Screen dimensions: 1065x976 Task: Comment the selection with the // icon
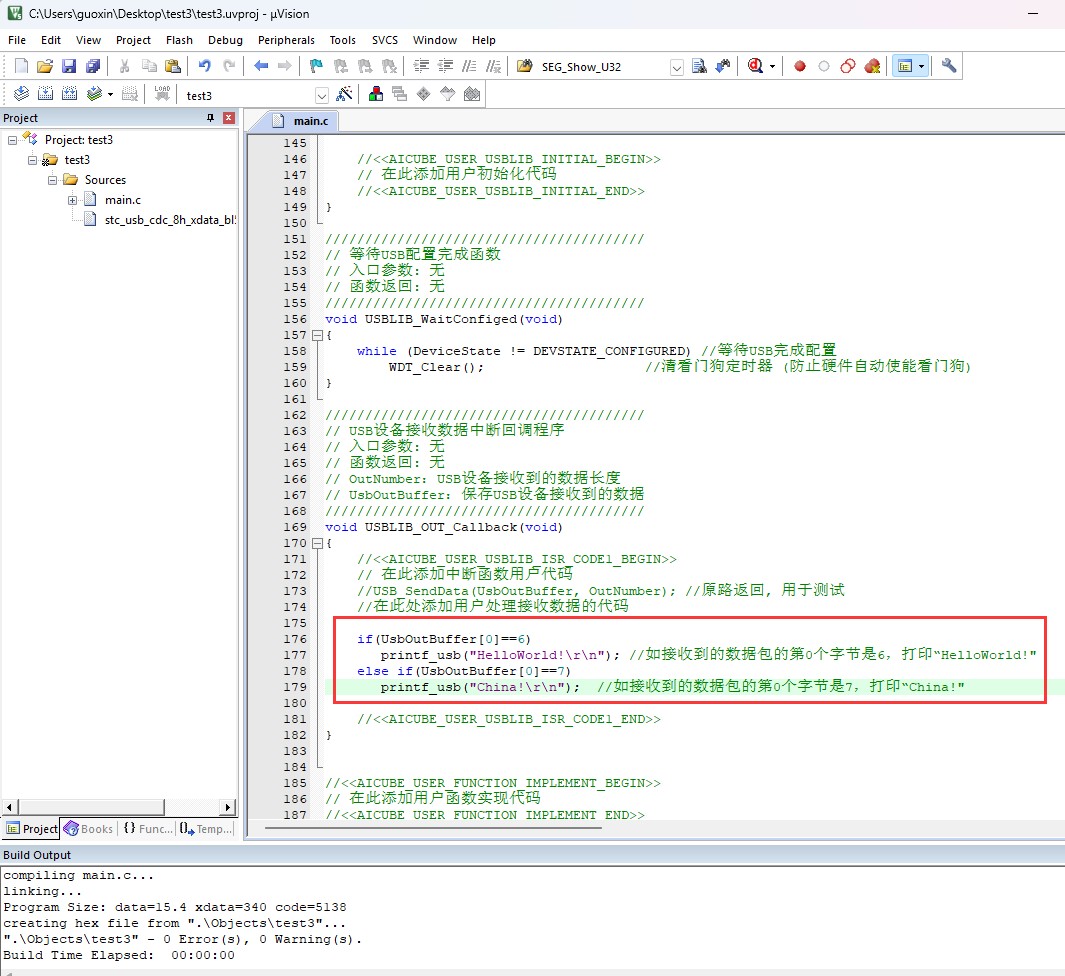[469, 66]
